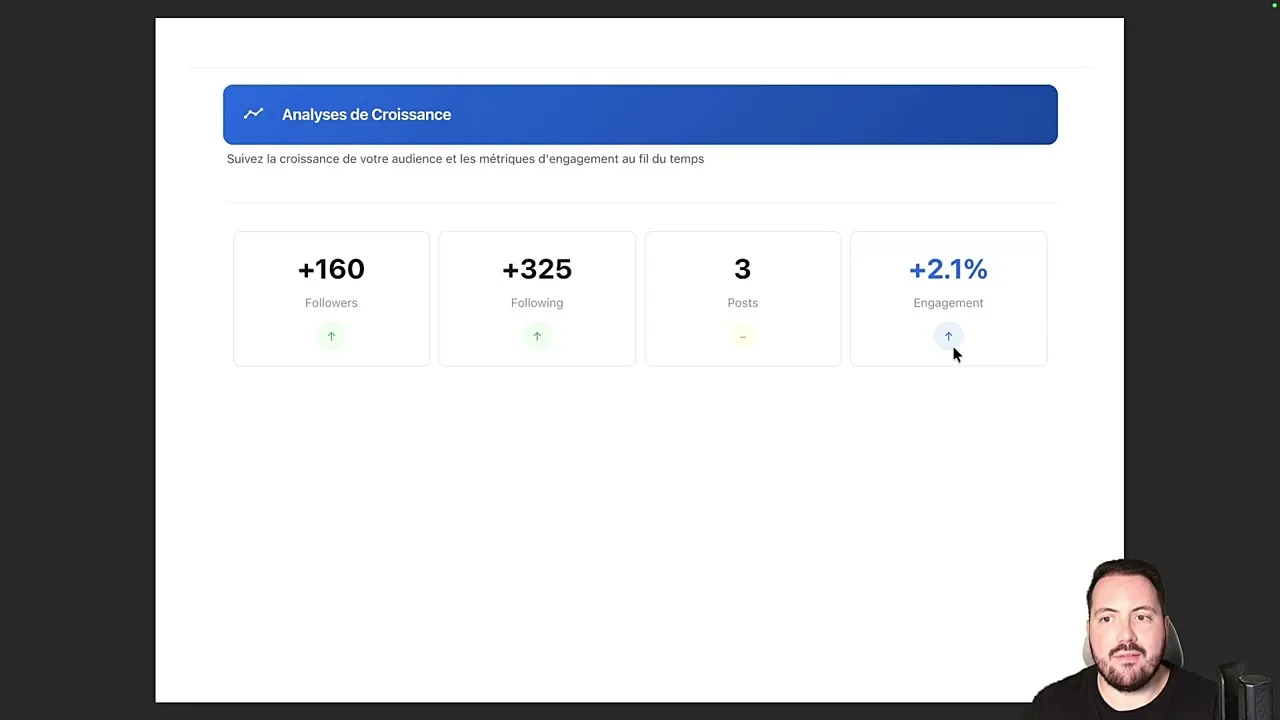Select the blue up arrow under Engagement
Screen dimensions: 1280x720
click(948, 336)
